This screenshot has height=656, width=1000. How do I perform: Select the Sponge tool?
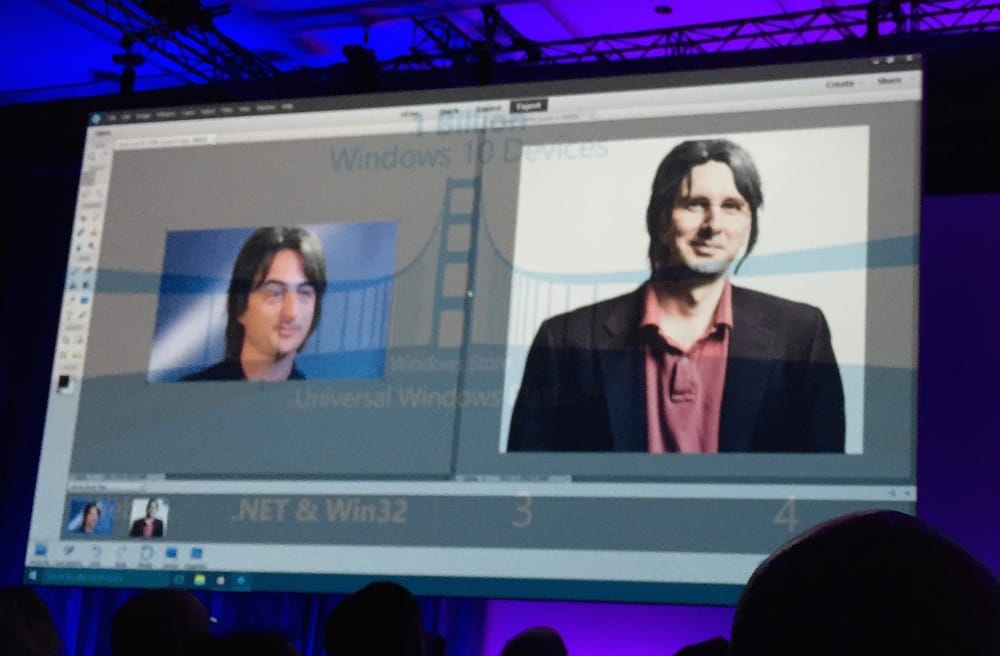pos(93,246)
